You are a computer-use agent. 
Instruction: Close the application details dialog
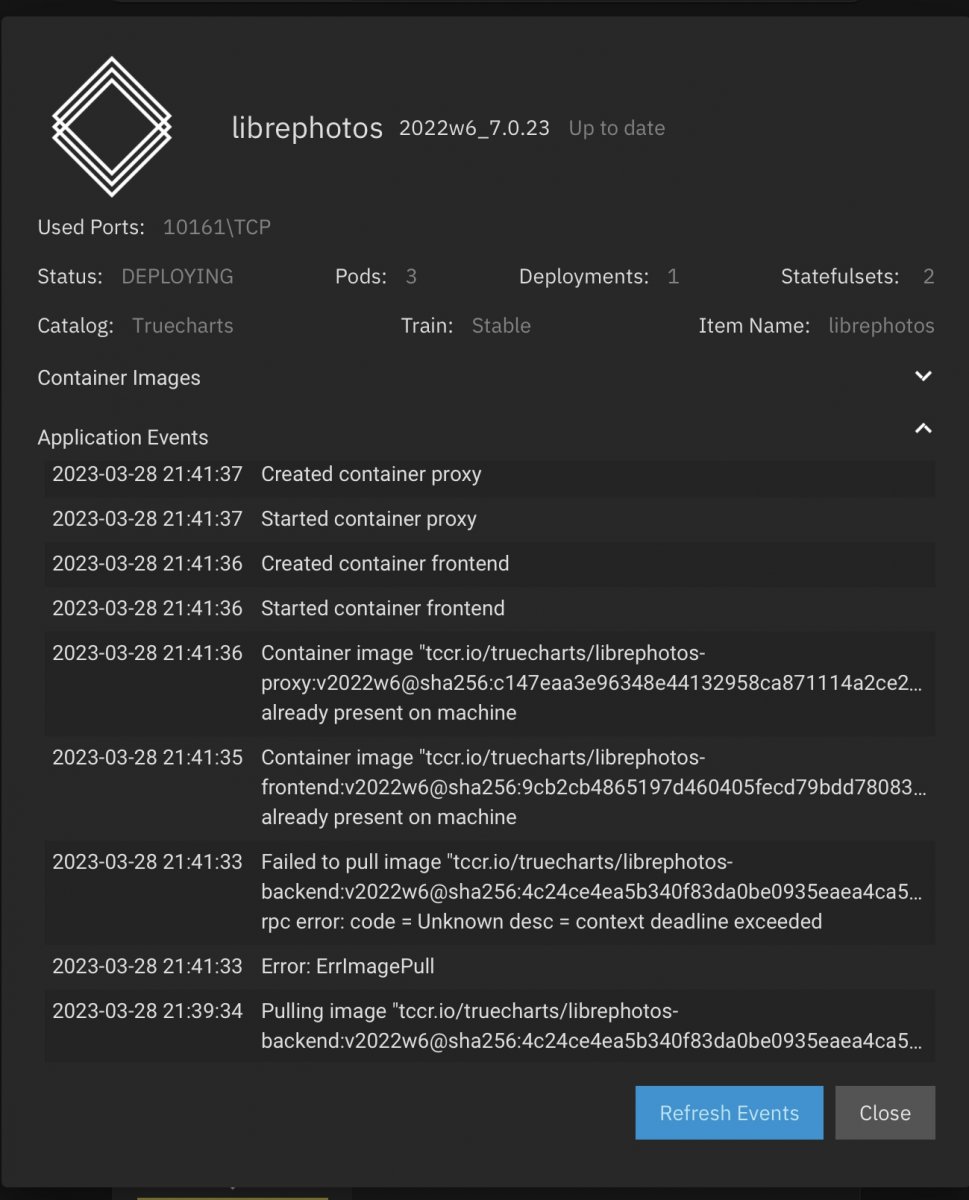point(885,1113)
